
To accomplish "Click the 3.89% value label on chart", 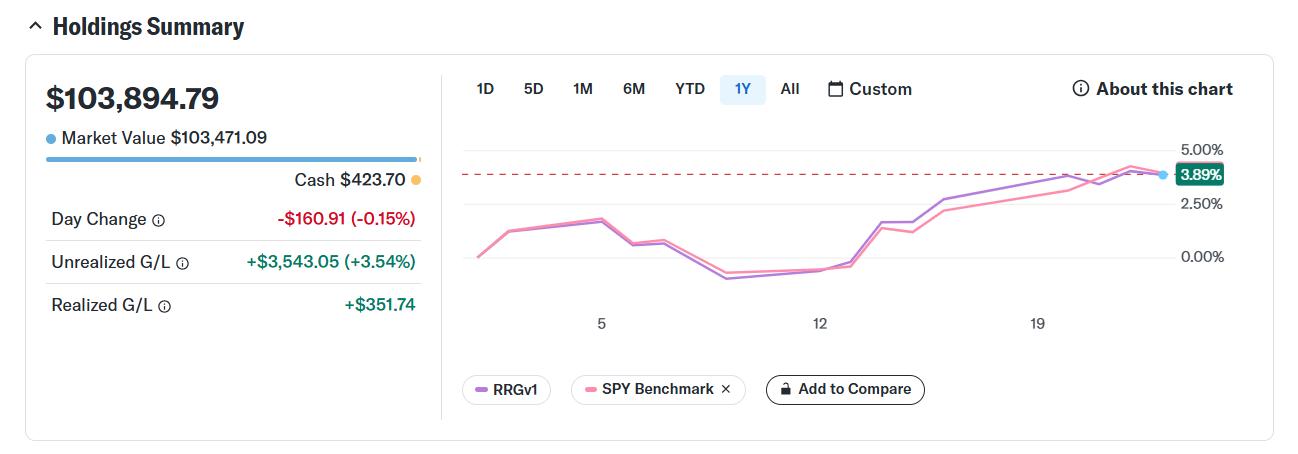I will [1200, 174].
